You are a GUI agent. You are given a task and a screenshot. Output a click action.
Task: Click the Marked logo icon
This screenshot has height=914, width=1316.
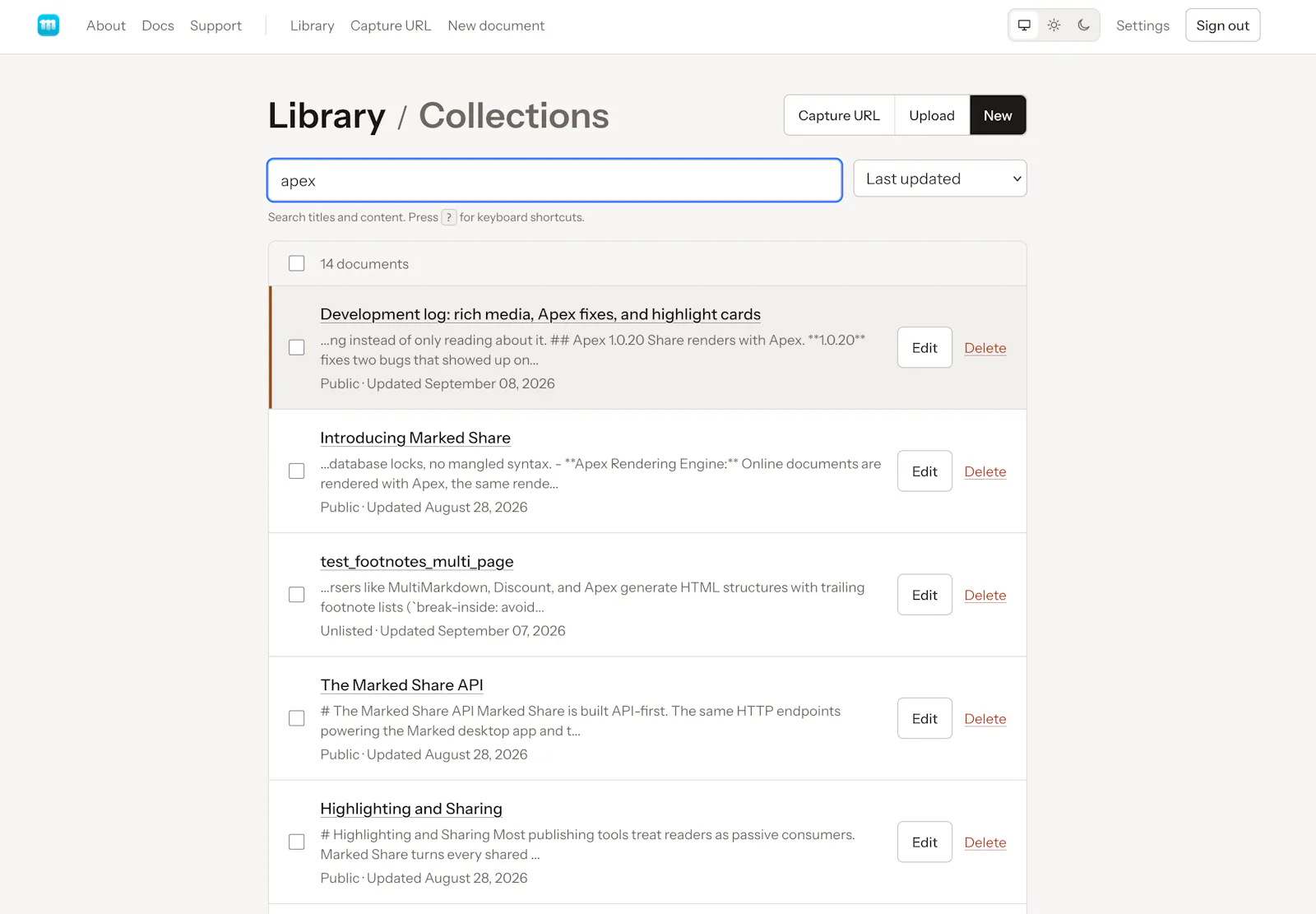point(49,26)
